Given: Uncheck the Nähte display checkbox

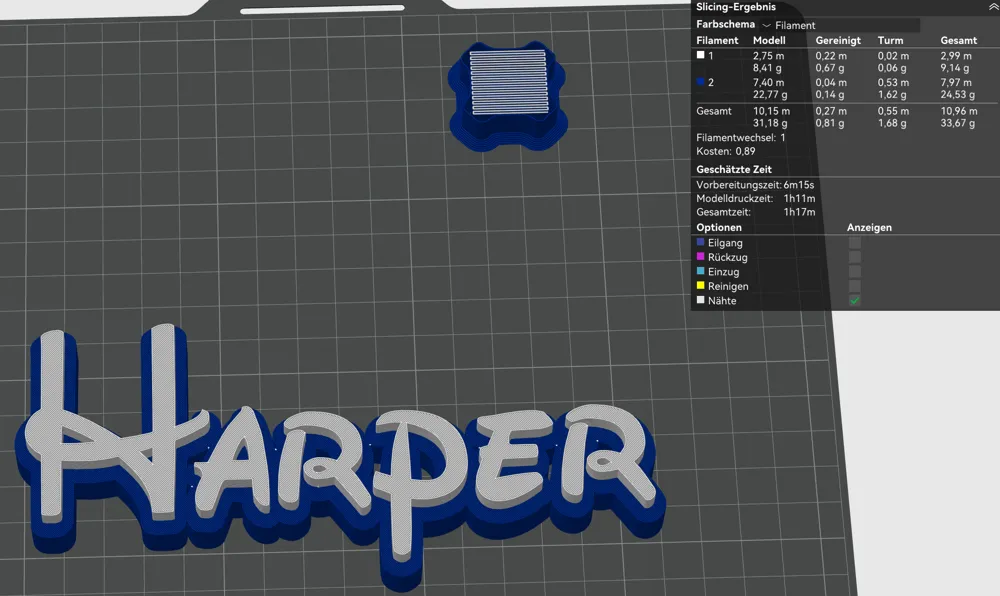Looking at the screenshot, I should [855, 301].
